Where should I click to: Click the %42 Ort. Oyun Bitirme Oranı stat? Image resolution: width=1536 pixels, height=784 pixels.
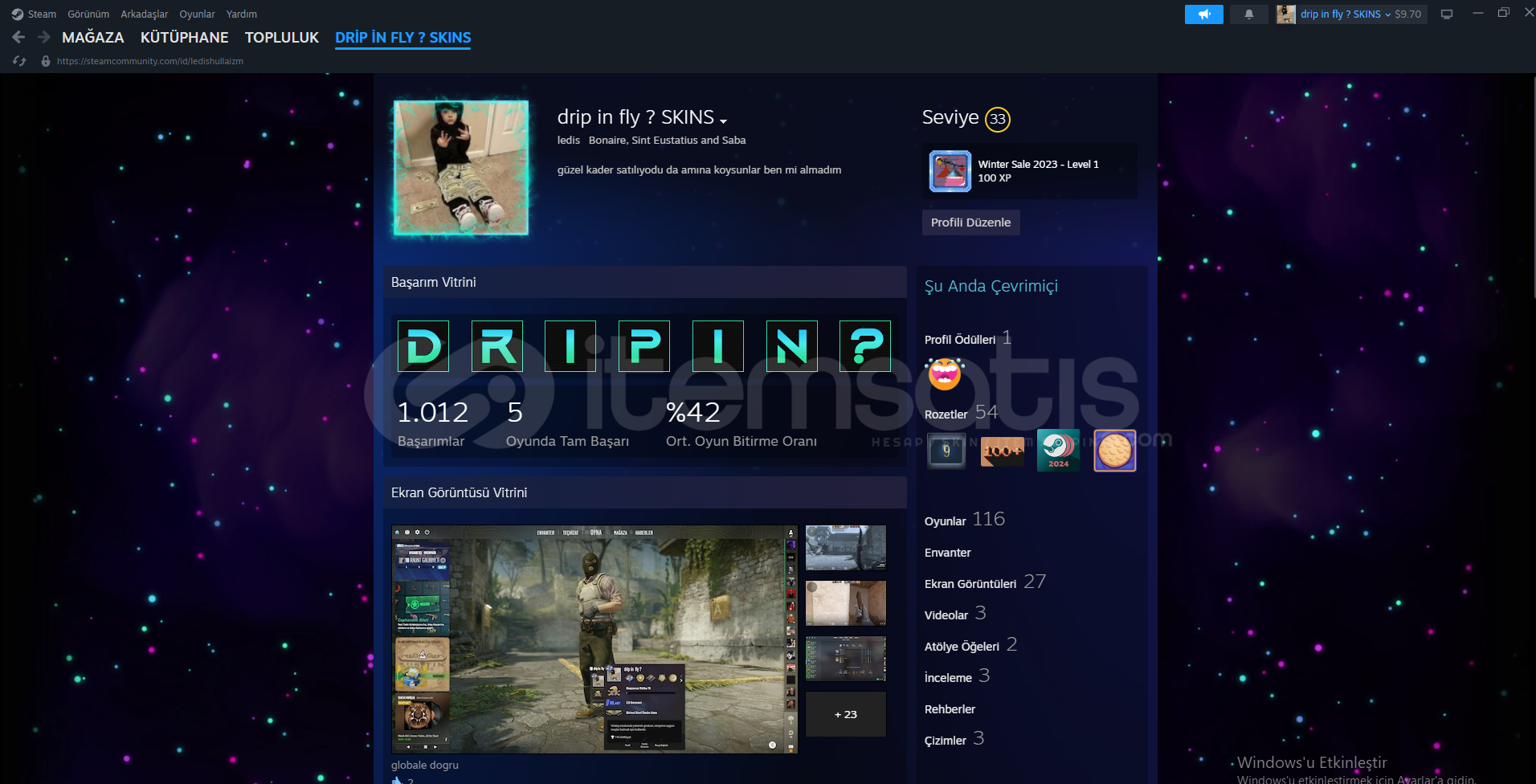[741, 424]
